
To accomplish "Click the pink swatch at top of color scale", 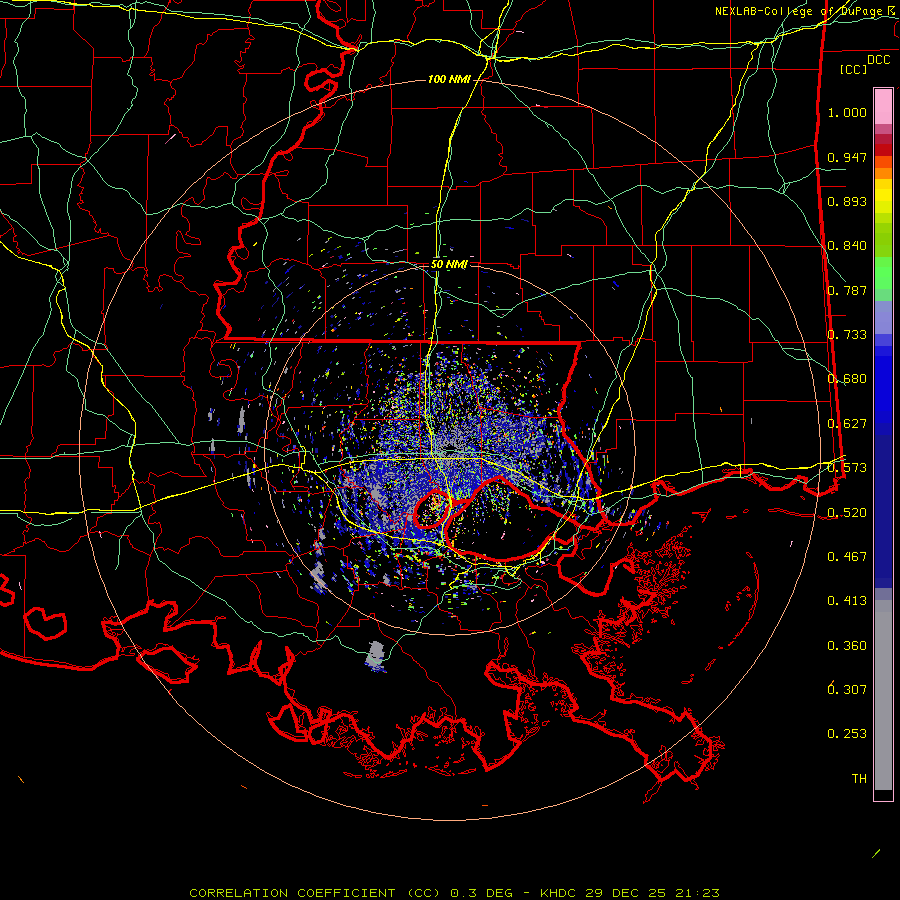I will tap(883, 106).
